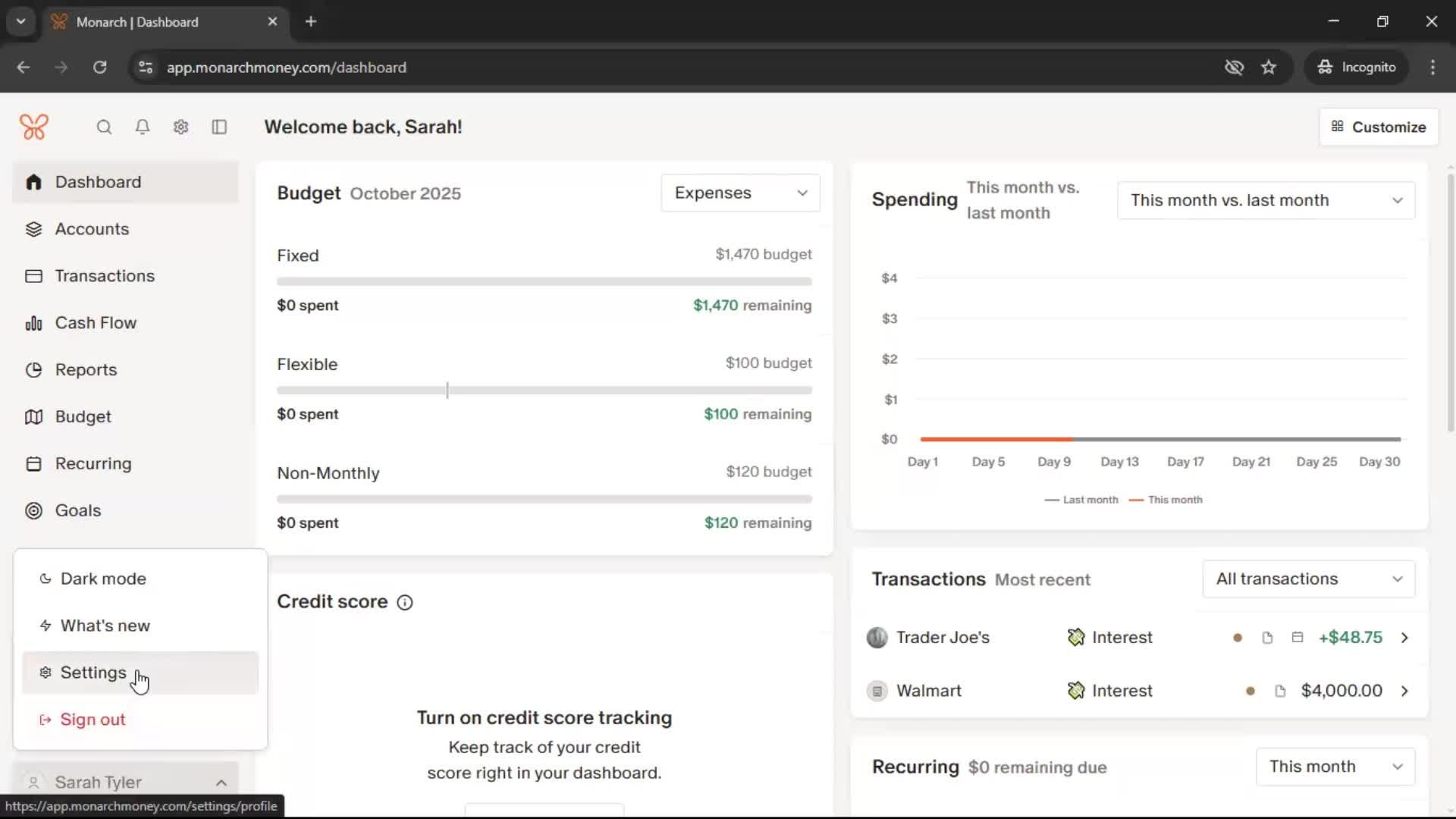1456x819 pixels.
Task: Open This month vs. last month dropdown
Action: [1266, 200]
